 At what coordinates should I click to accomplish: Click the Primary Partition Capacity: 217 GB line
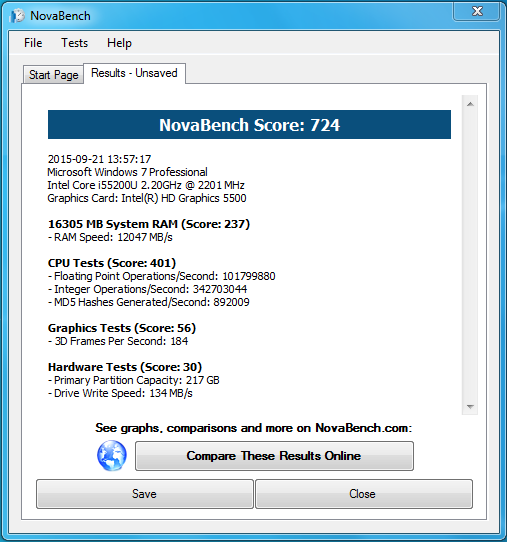click(x=133, y=380)
